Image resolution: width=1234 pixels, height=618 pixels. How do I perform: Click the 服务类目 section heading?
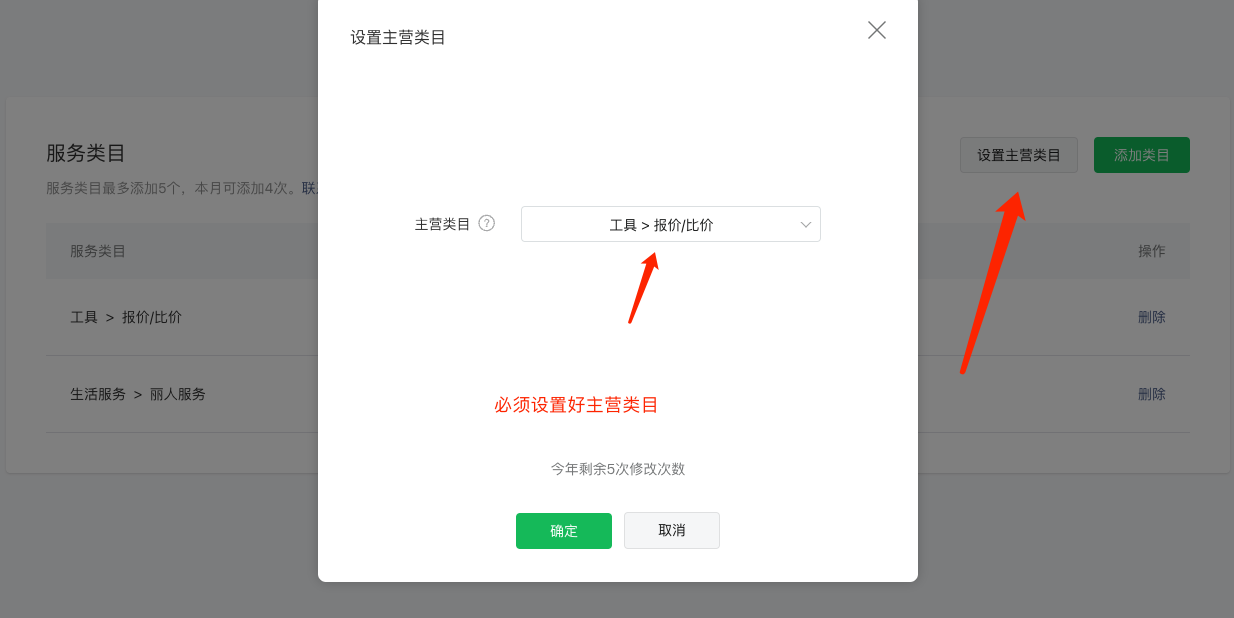click(x=86, y=153)
